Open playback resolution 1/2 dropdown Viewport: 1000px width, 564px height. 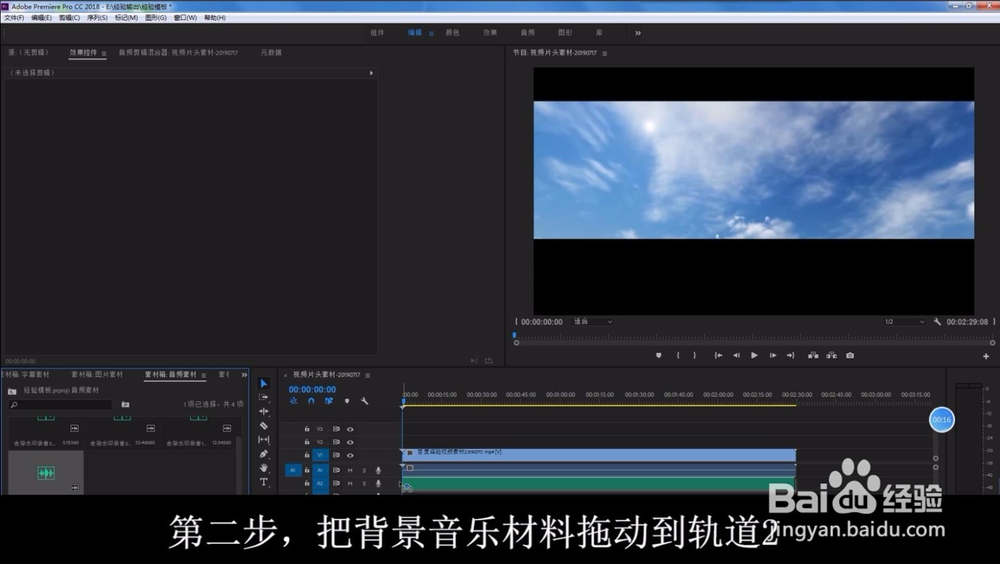(904, 322)
